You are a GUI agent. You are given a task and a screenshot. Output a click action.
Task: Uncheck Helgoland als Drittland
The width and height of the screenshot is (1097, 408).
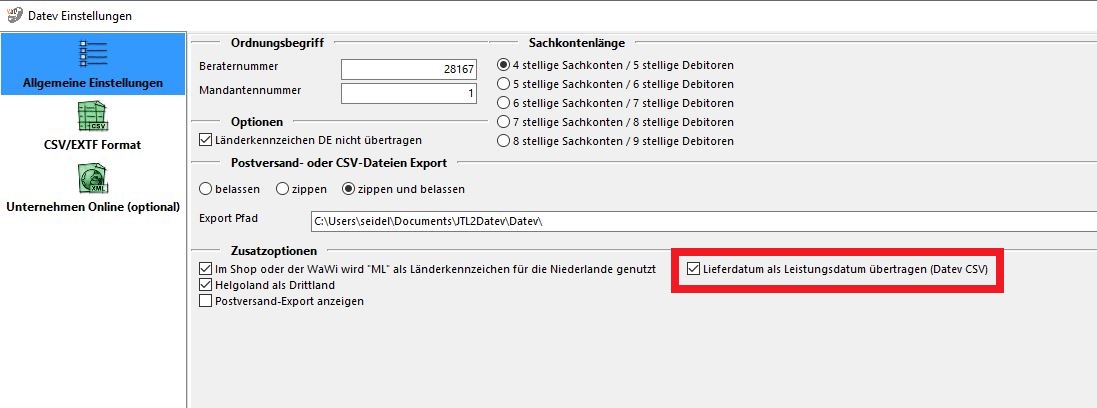(x=205, y=285)
